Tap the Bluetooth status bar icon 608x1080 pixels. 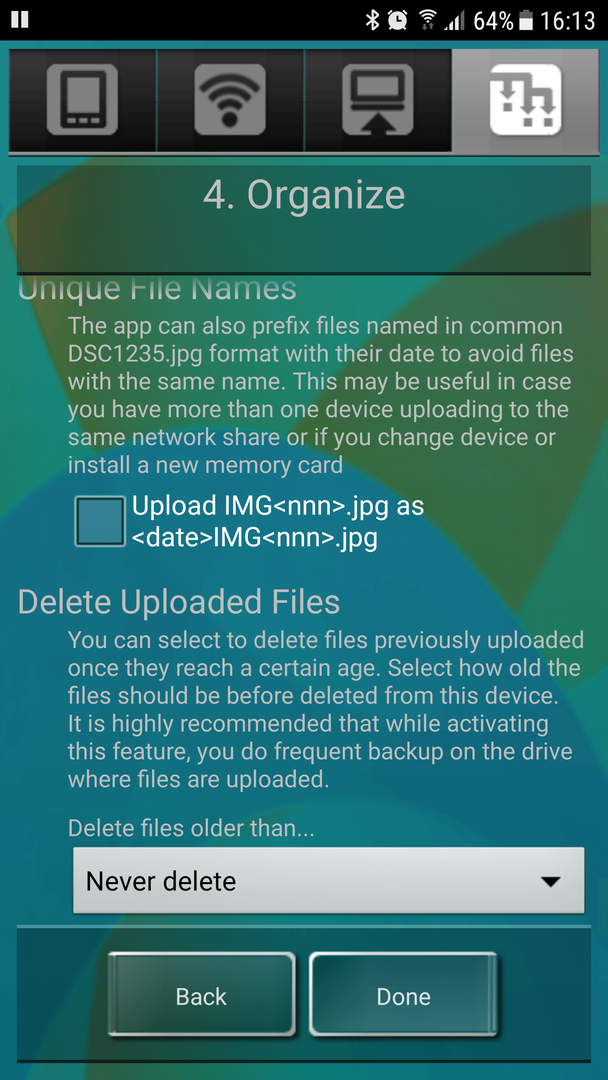373,20
